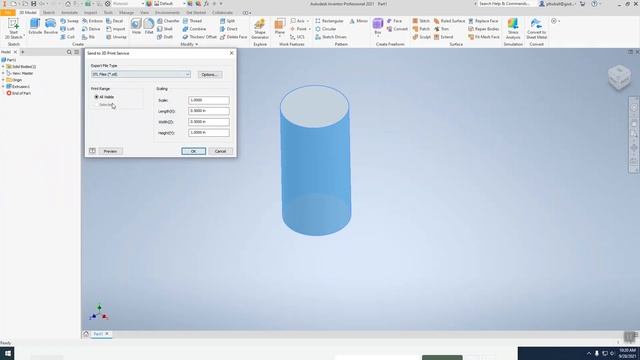This screenshot has height=360, width=640.
Task: Click the model browser search icon
Action: (x=69, y=52)
